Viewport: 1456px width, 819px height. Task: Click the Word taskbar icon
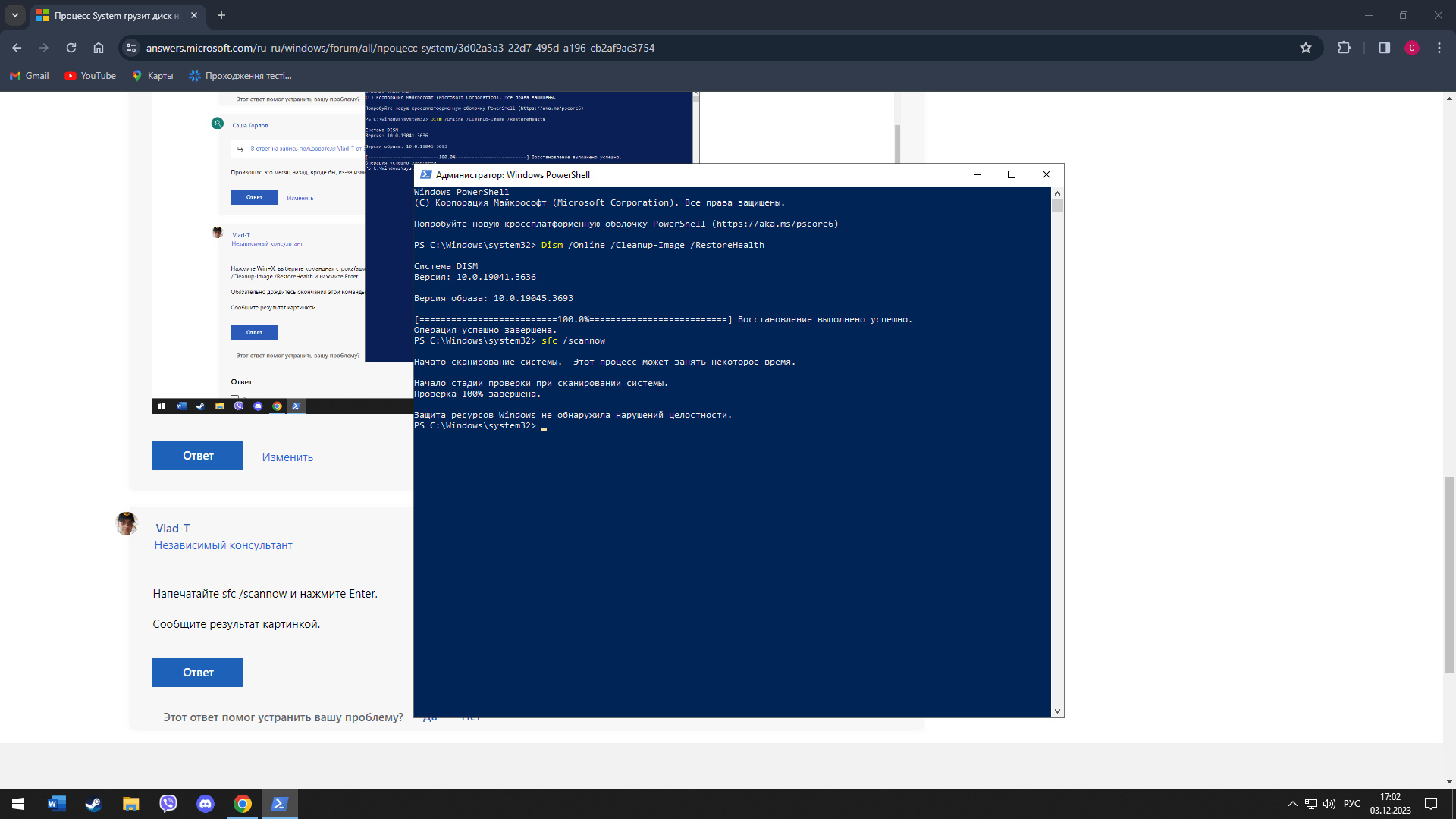55,803
